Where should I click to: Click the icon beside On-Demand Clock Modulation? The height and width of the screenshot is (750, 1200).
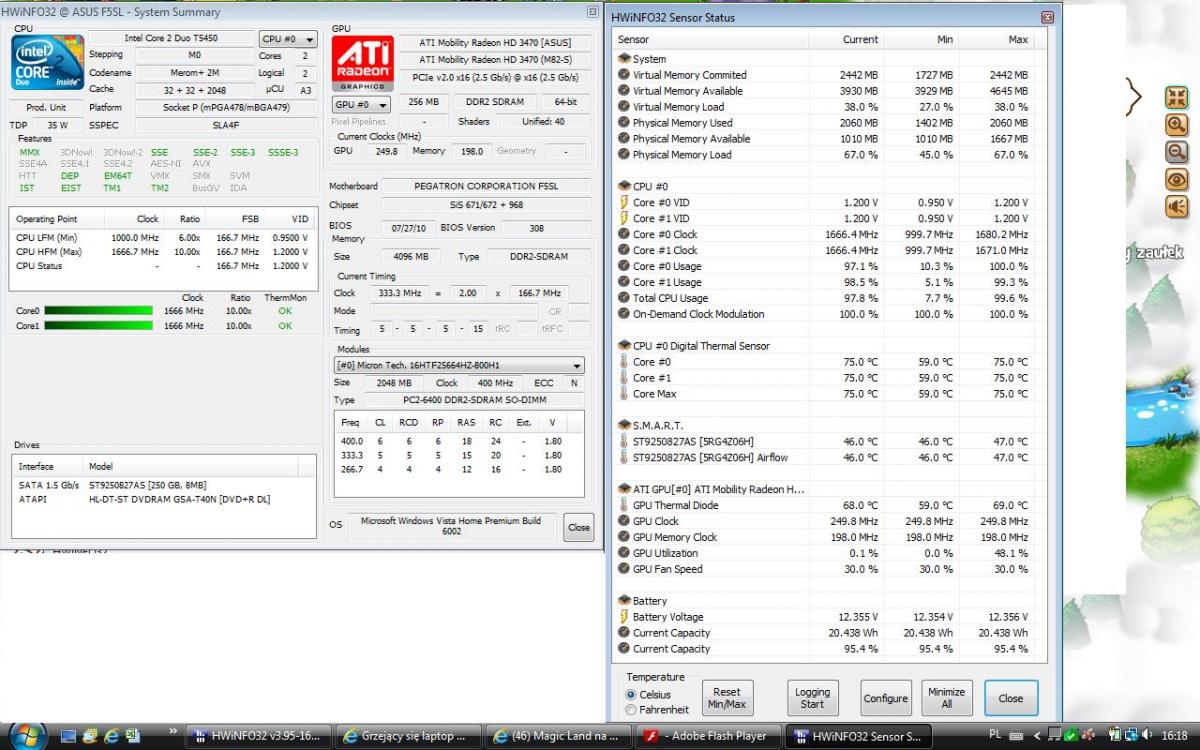pos(624,314)
